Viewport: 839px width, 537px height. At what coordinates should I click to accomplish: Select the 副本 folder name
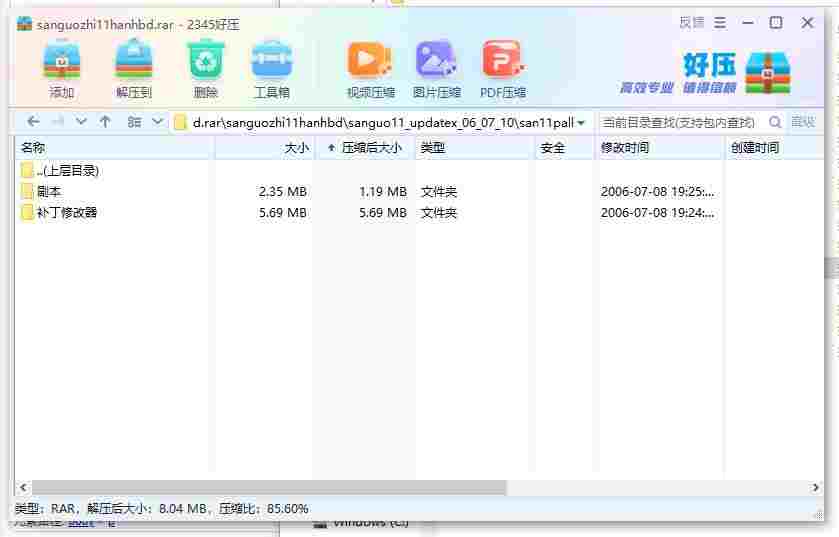(49, 191)
